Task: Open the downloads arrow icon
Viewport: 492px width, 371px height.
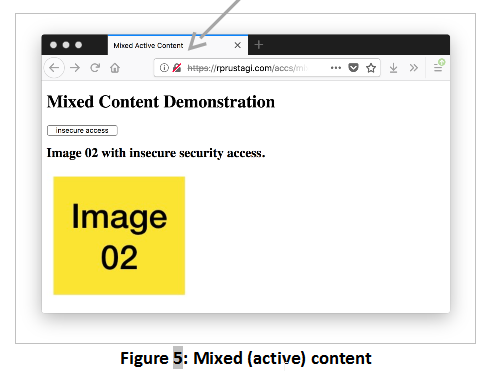Action: point(393,68)
